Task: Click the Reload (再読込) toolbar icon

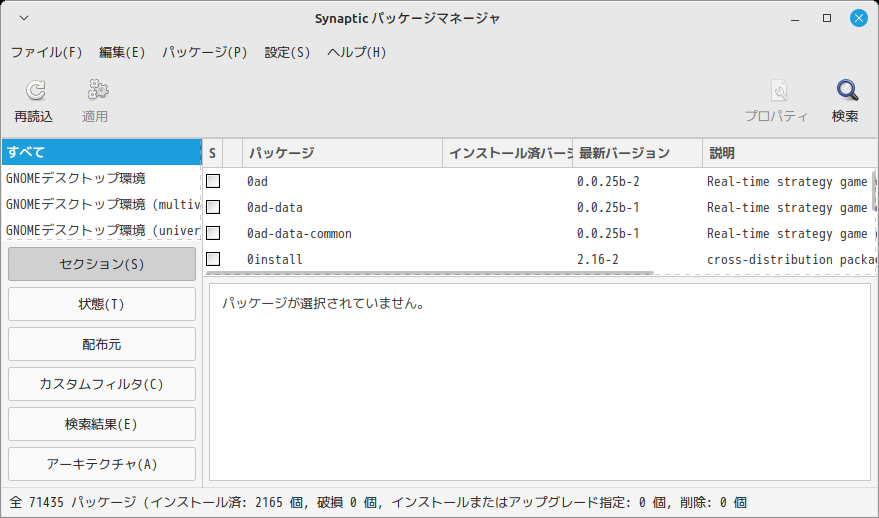Action: (x=35, y=90)
